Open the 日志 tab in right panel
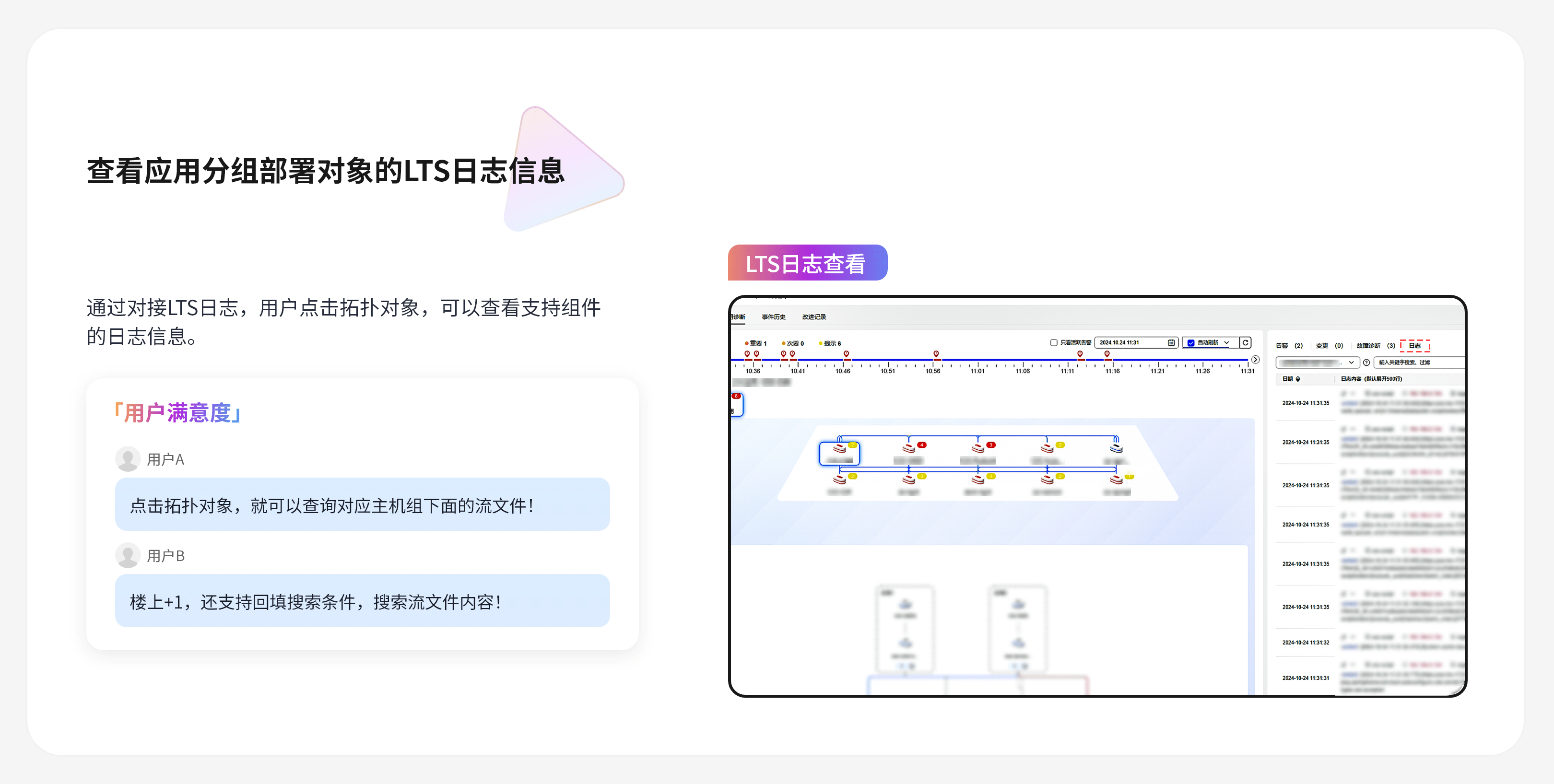This screenshot has height=784, width=1554. (x=1414, y=346)
